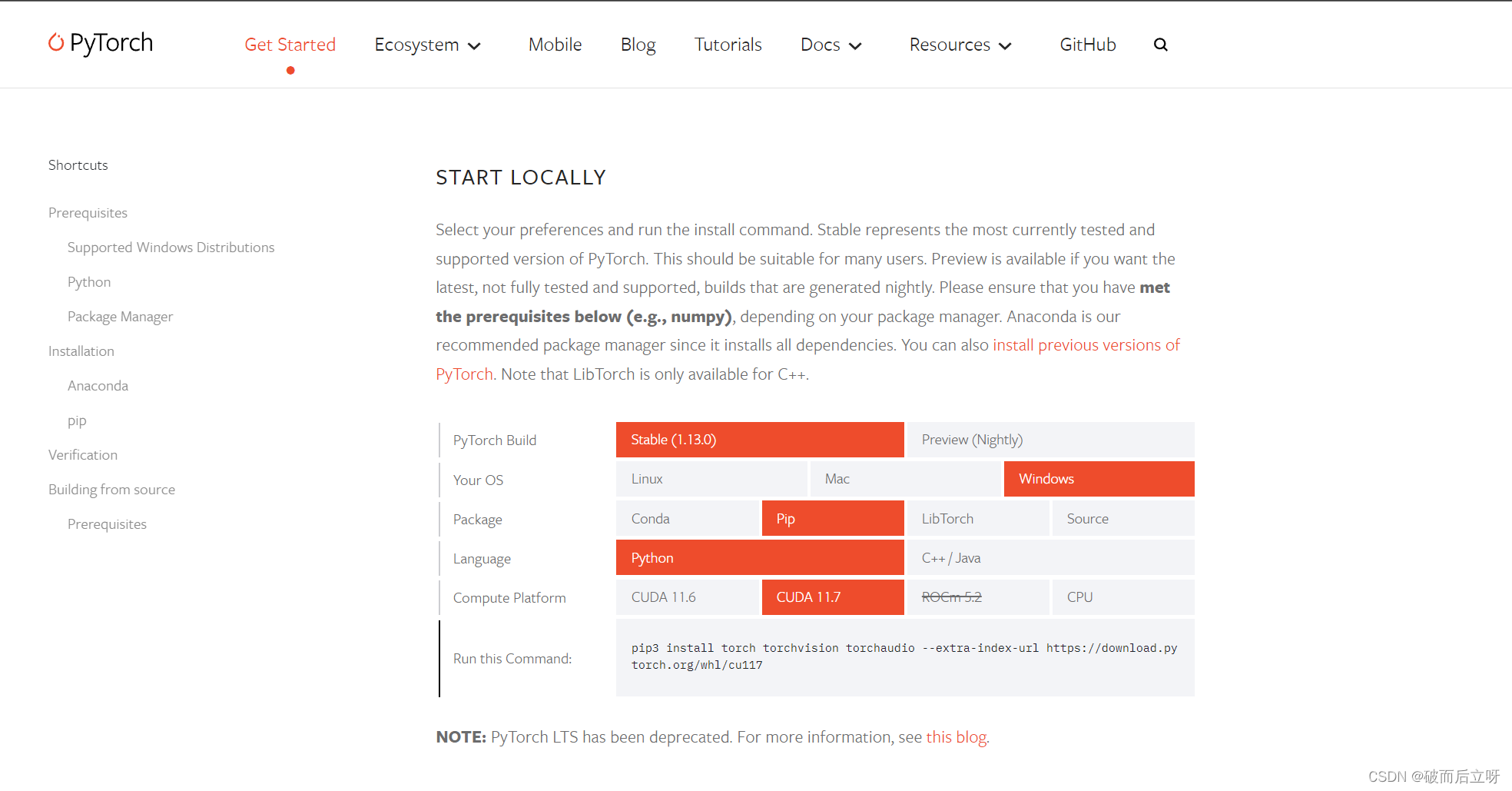Click the Language row label
1512x791 pixels.
(482, 559)
